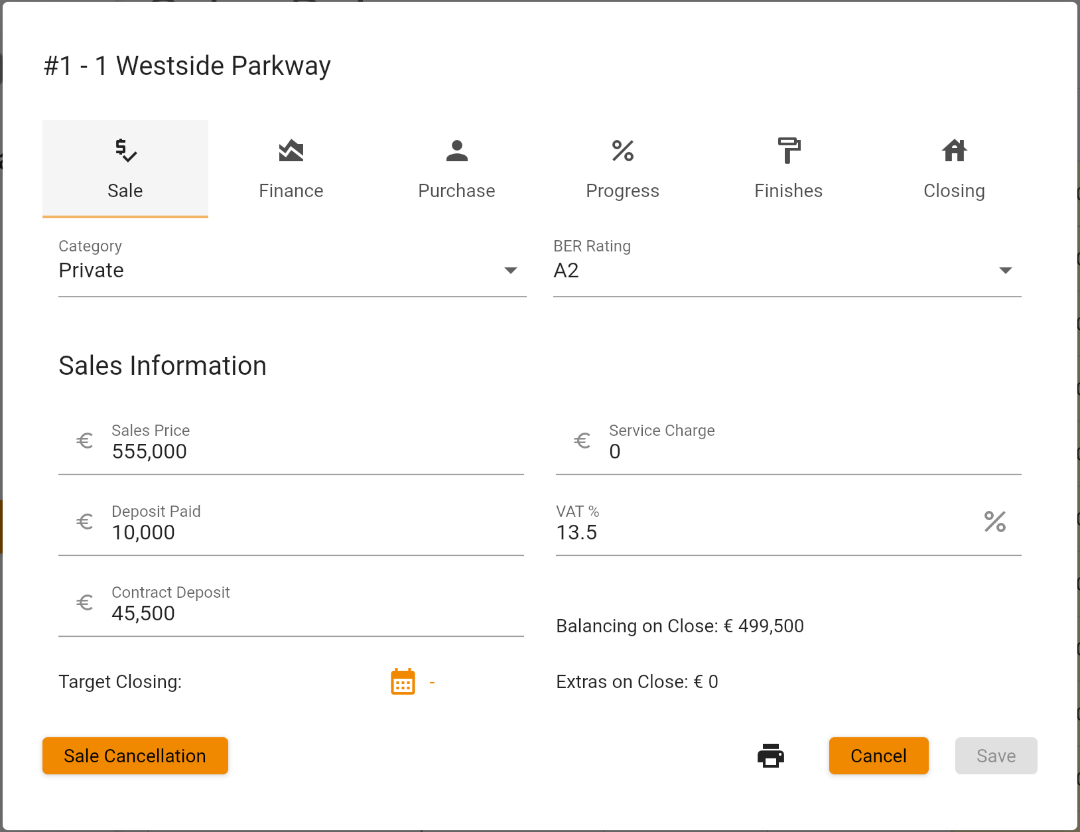
Task: Click the Sale tab dollar-check icon
Action: tap(125, 151)
